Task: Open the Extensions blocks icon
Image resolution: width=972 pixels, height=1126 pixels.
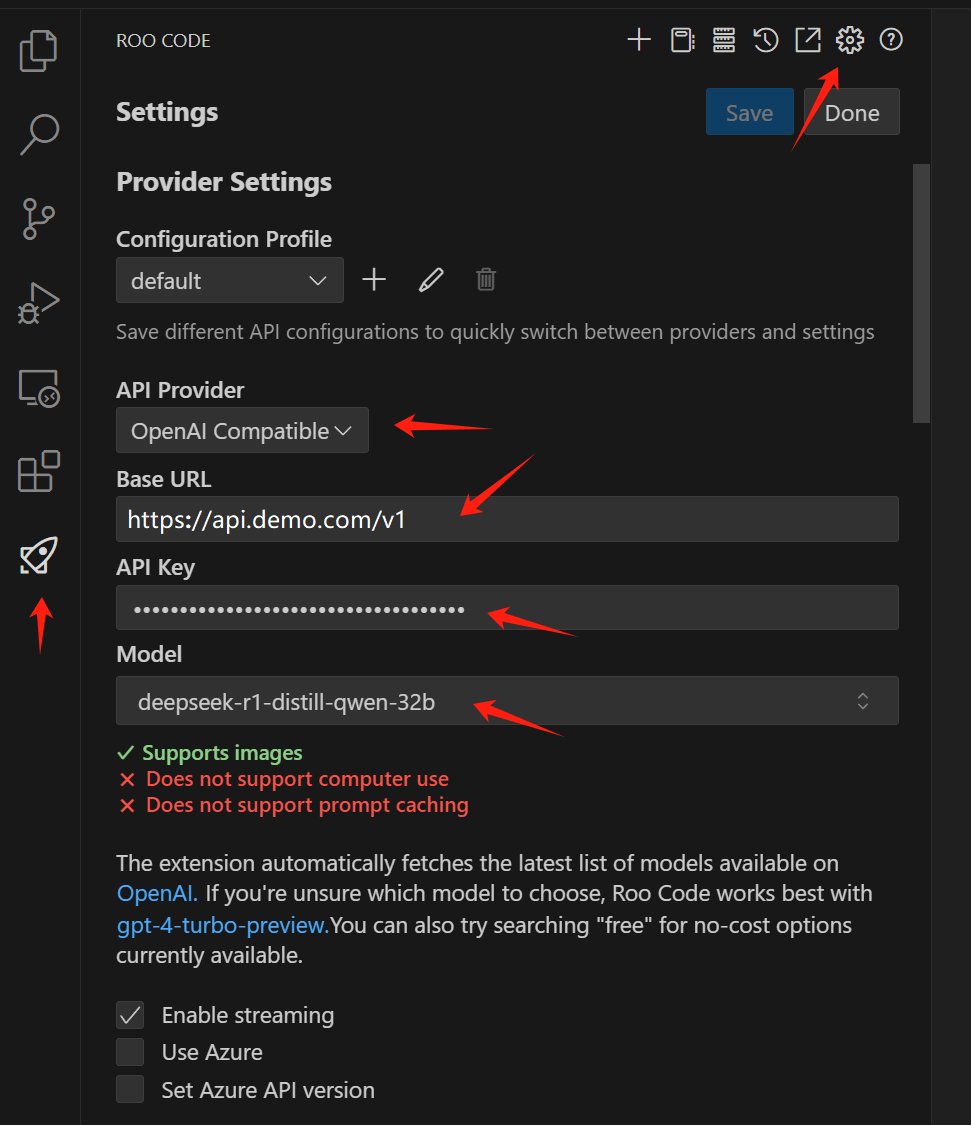Action: [x=38, y=471]
